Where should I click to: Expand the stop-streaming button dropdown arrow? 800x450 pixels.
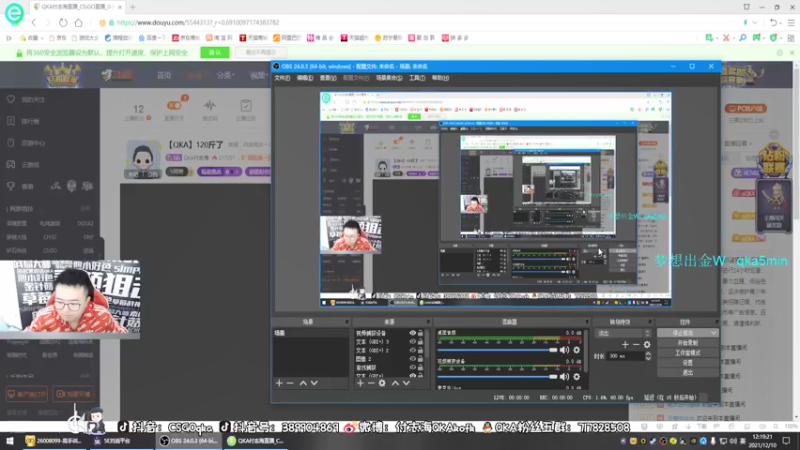(713, 333)
